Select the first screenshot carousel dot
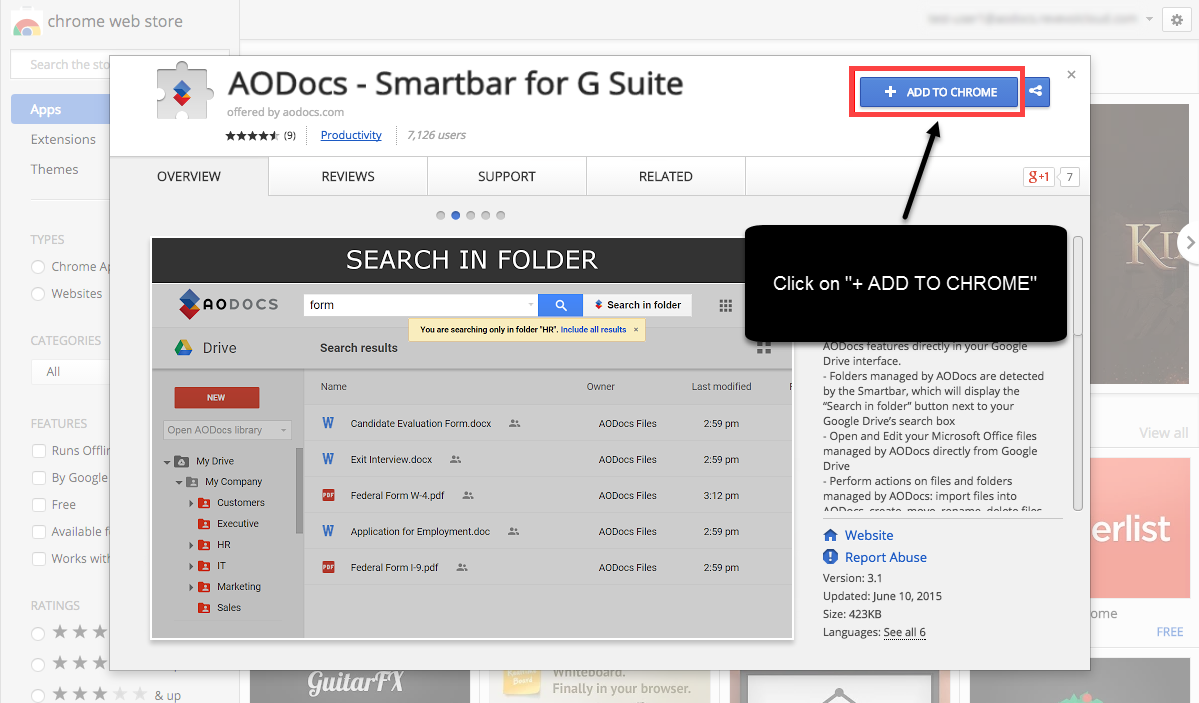Viewport: 1199px width, 703px height. click(x=440, y=216)
